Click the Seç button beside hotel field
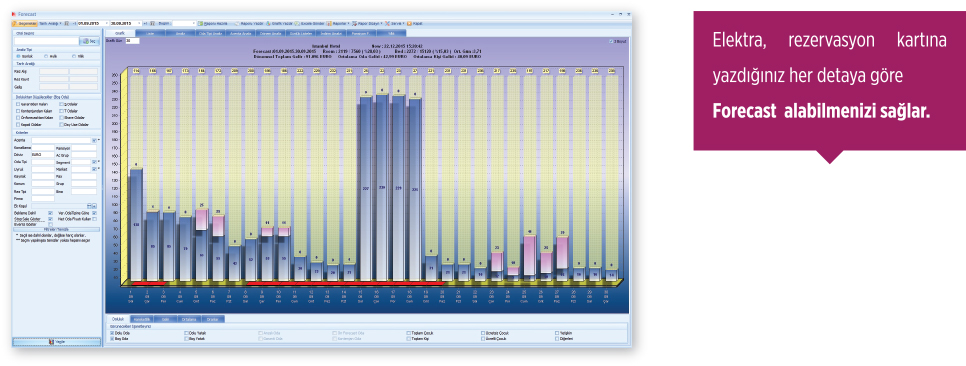Image resolution: width=966 pixels, height=366 pixels. (x=90, y=41)
